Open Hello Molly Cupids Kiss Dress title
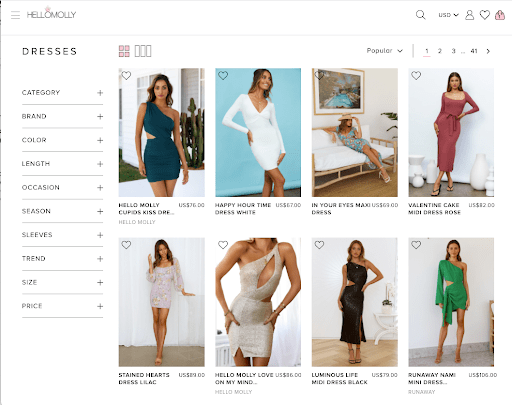 [146, 209]
